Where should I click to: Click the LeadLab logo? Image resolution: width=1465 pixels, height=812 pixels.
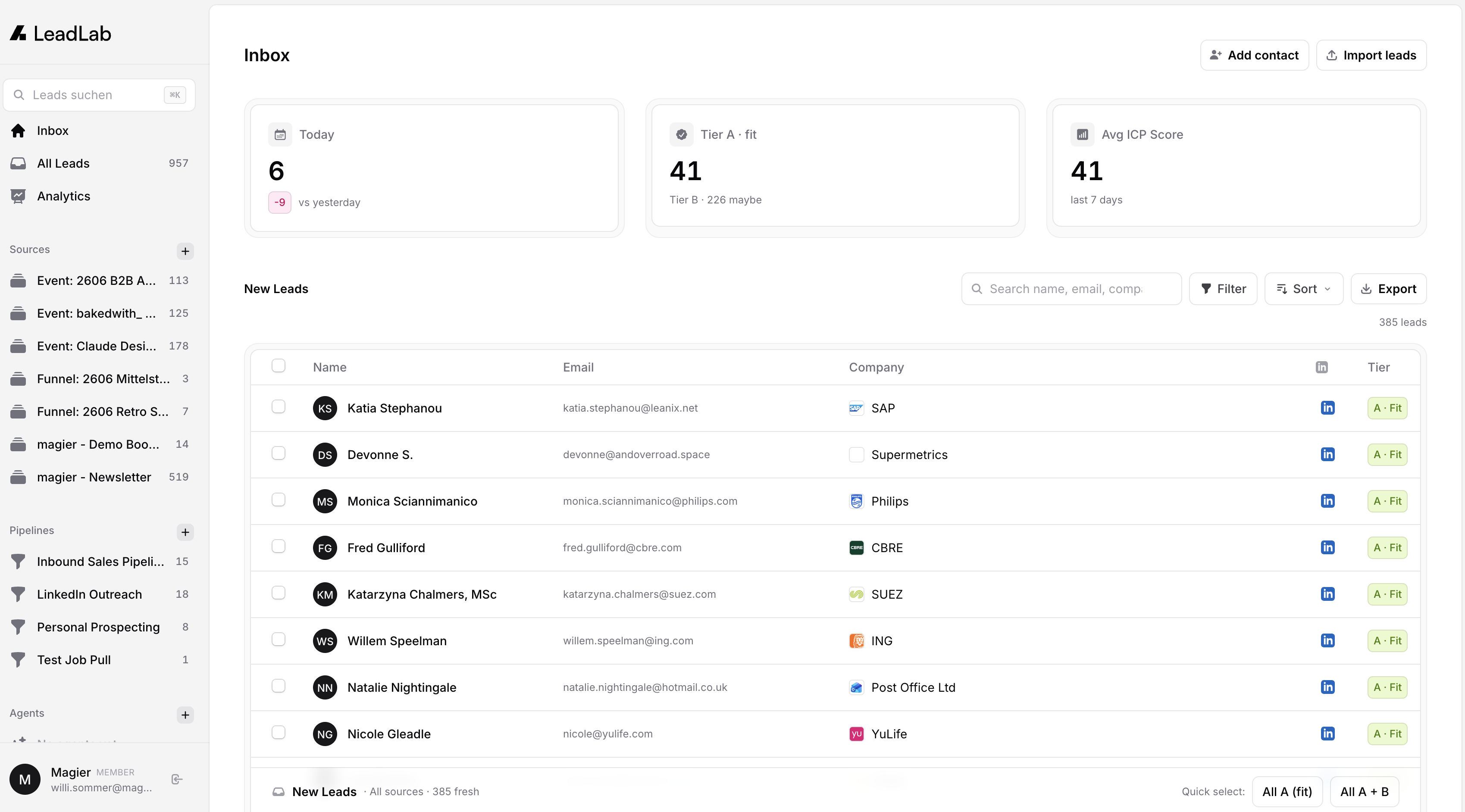(60, 34)
